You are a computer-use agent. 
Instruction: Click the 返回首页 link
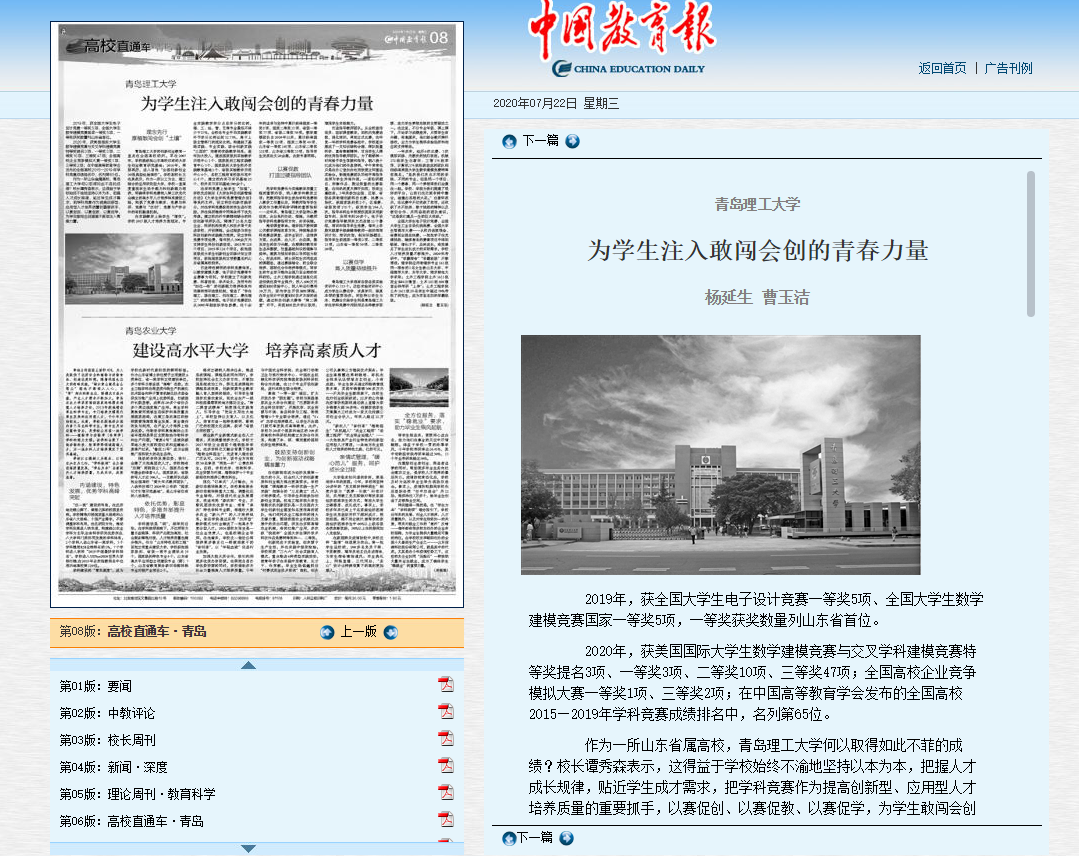coord(942,69)
